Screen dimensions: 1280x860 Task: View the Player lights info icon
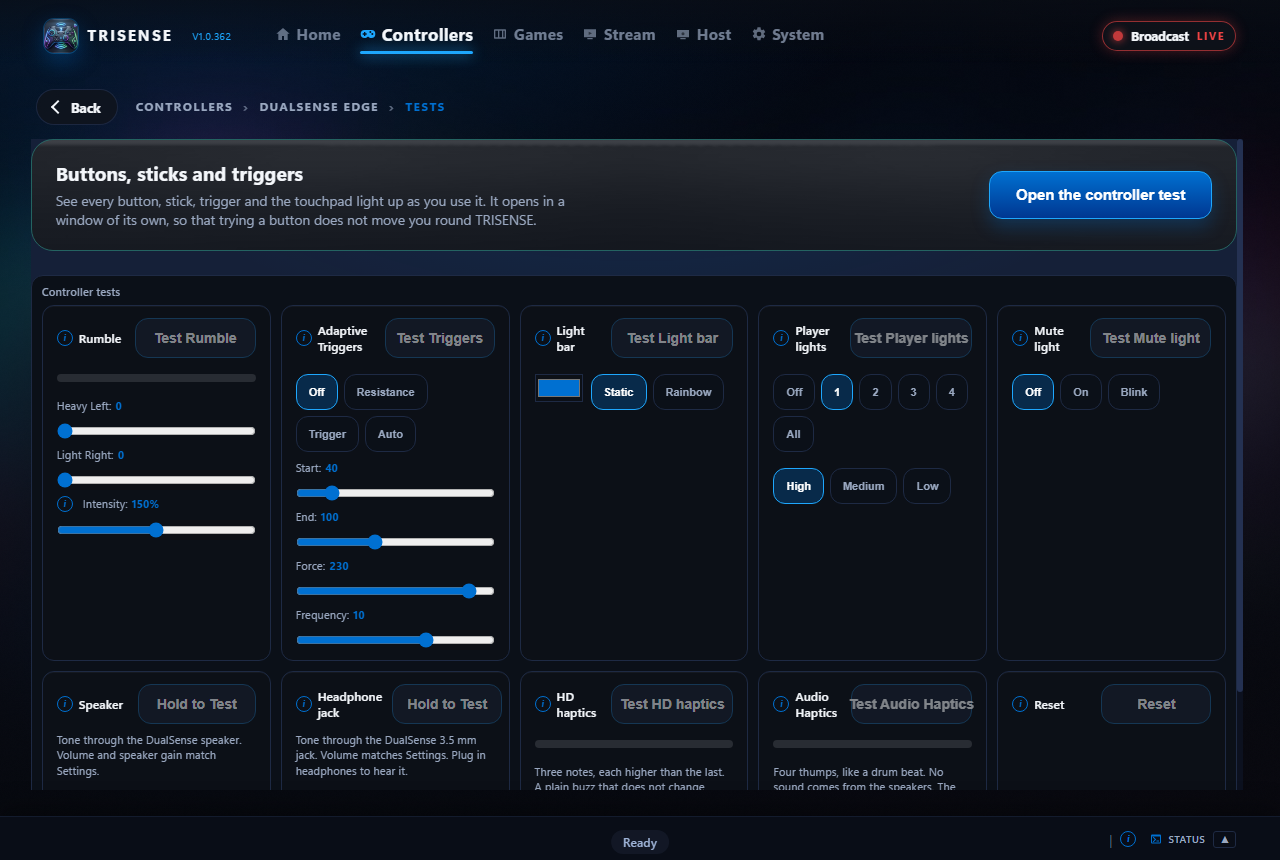point(782,338)
